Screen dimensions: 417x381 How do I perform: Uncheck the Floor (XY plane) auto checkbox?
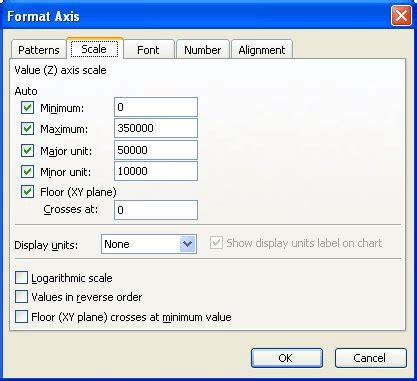[x=27, y=192]
